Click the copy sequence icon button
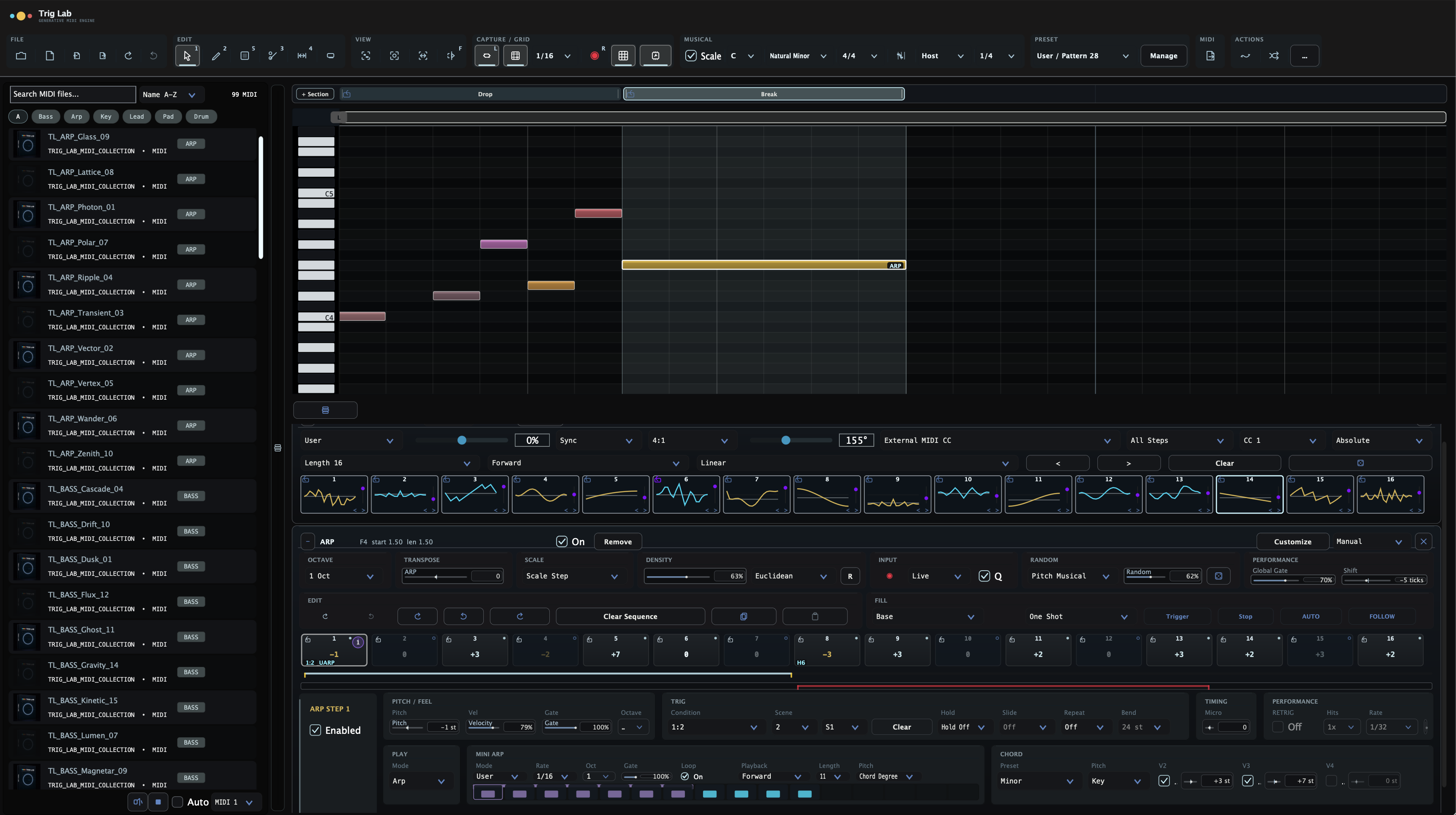Screen dimensions: 1456x815 click(x=743, y=616)
